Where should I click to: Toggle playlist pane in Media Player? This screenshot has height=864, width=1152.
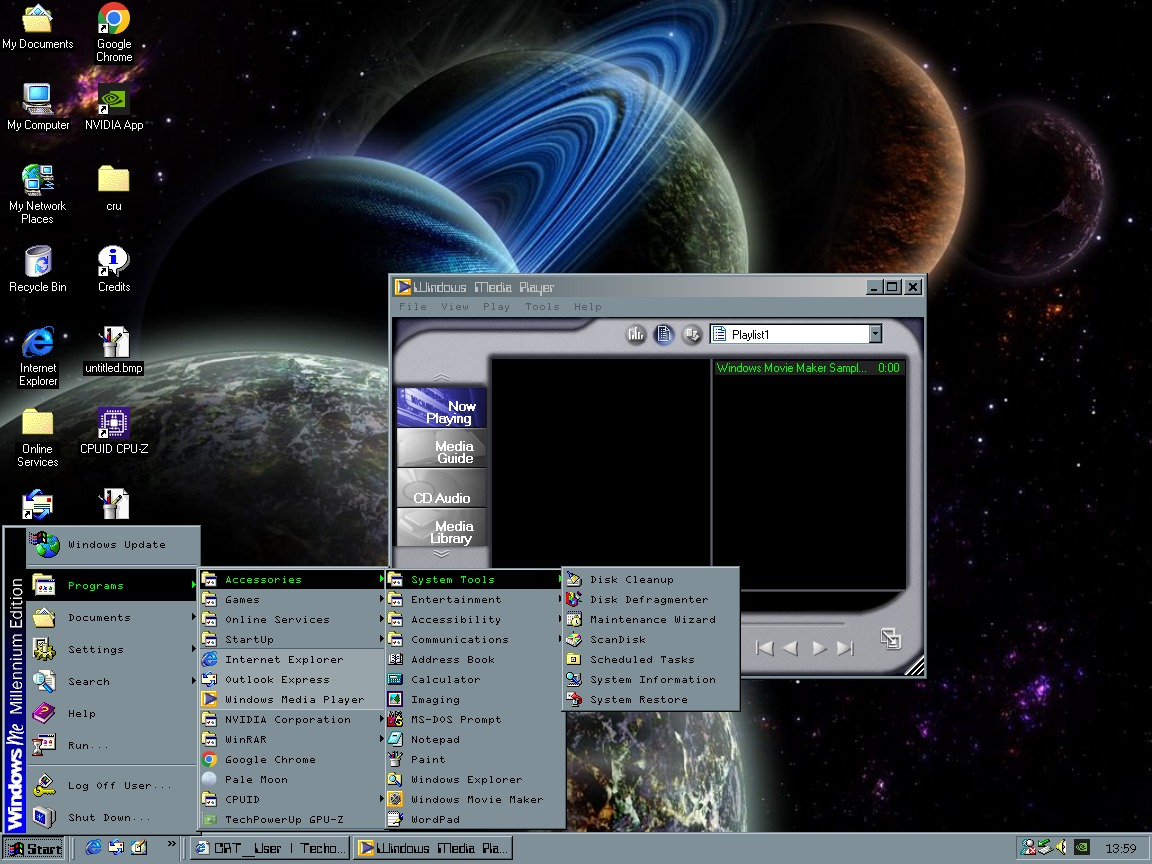(x=663, y=335)
